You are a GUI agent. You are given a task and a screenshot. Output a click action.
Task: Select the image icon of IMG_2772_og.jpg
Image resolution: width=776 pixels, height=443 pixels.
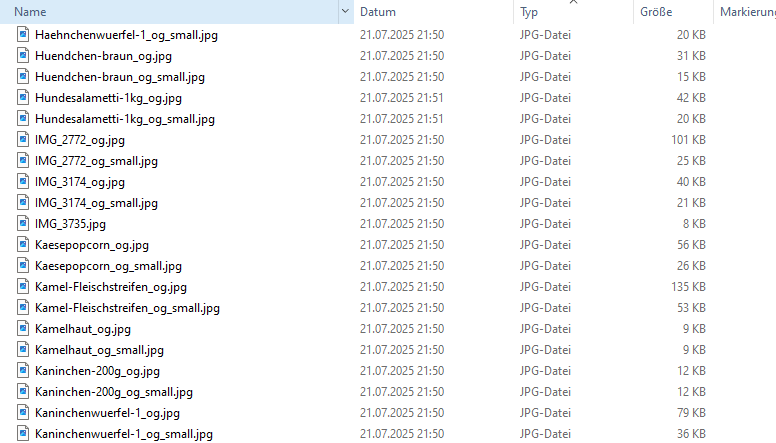(23, 139)
